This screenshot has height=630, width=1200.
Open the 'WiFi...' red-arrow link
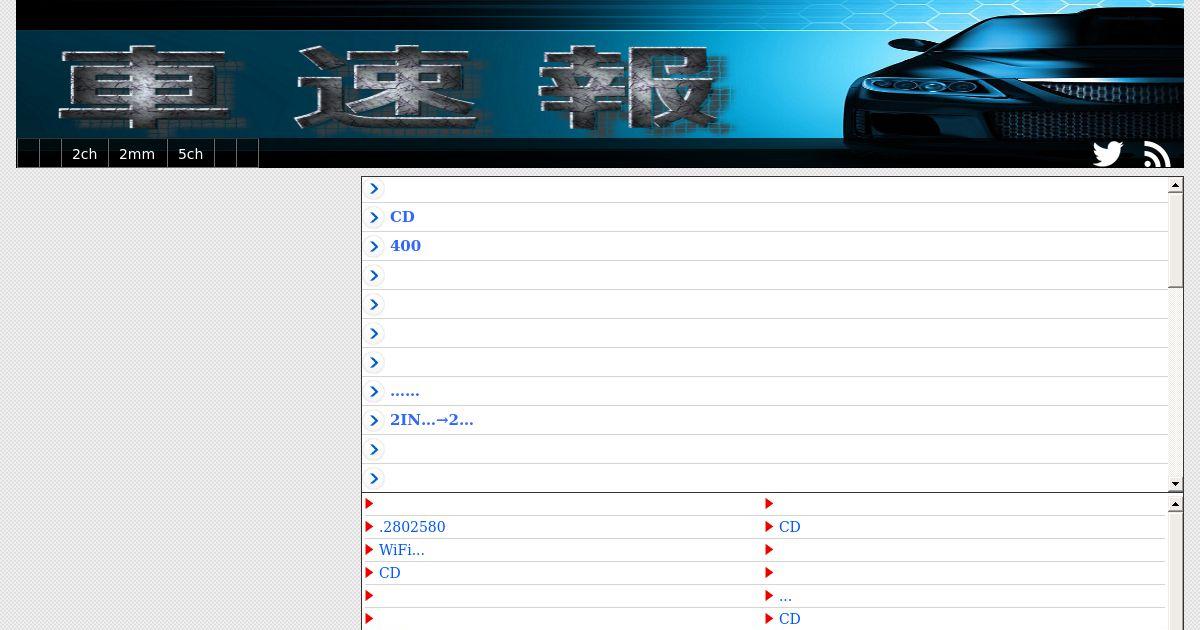pos(402,550)
